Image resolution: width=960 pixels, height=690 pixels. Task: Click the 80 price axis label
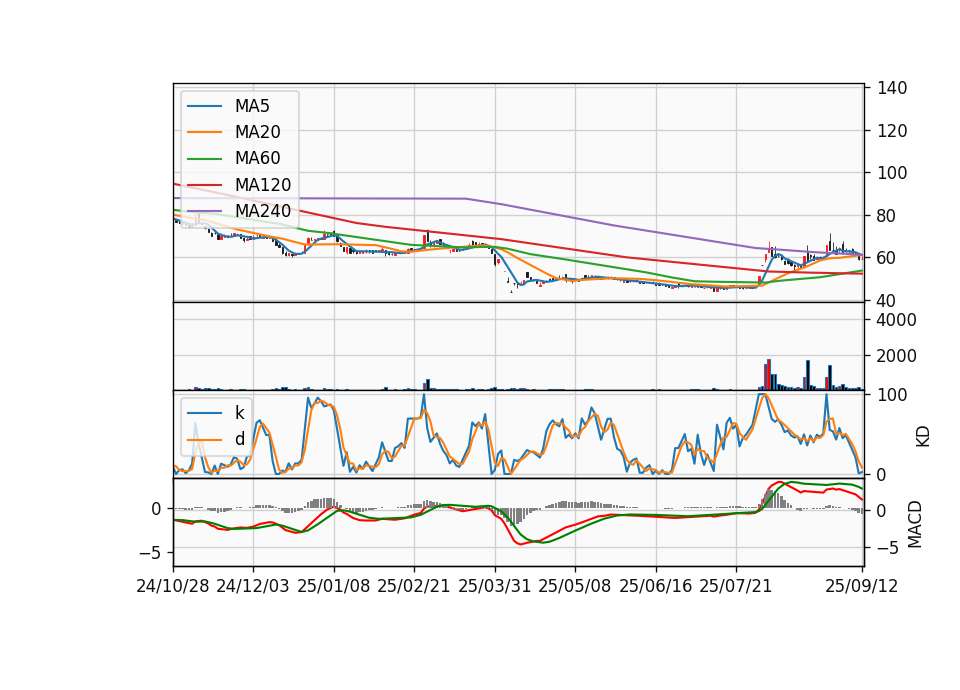(x=887, y=216)
